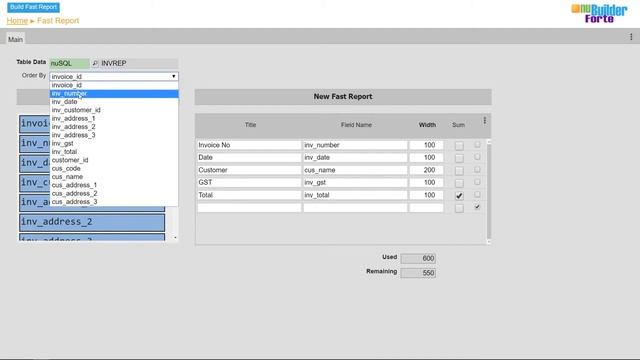Toggle Sum checkbox for Date row
The height and width of the screenshot is (360, 640).
pyautogui.click(x=459, y=158)
